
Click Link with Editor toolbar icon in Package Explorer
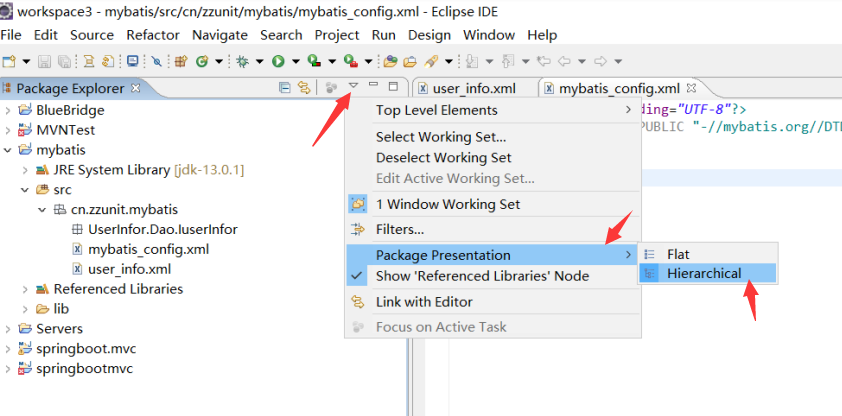304,88
